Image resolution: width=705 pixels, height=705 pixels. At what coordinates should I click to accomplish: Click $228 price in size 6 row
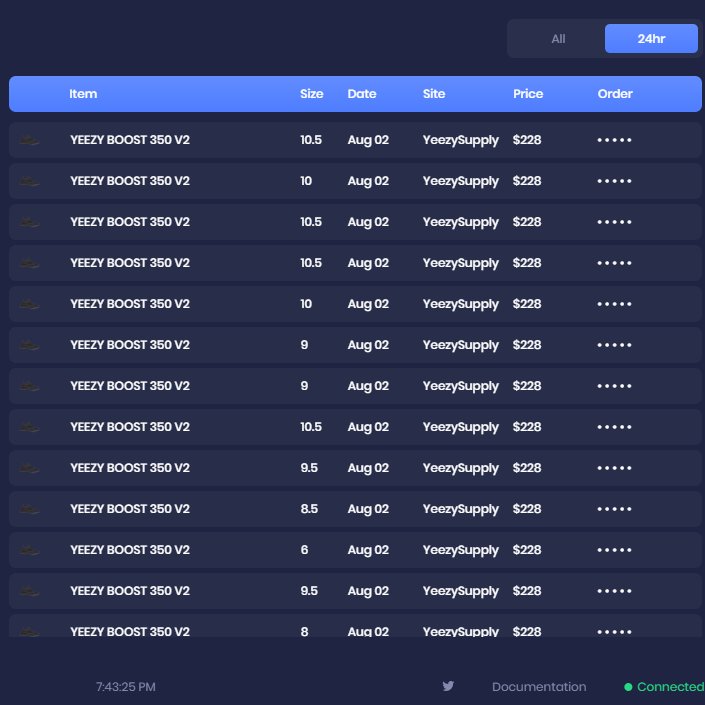coord(527,550)
